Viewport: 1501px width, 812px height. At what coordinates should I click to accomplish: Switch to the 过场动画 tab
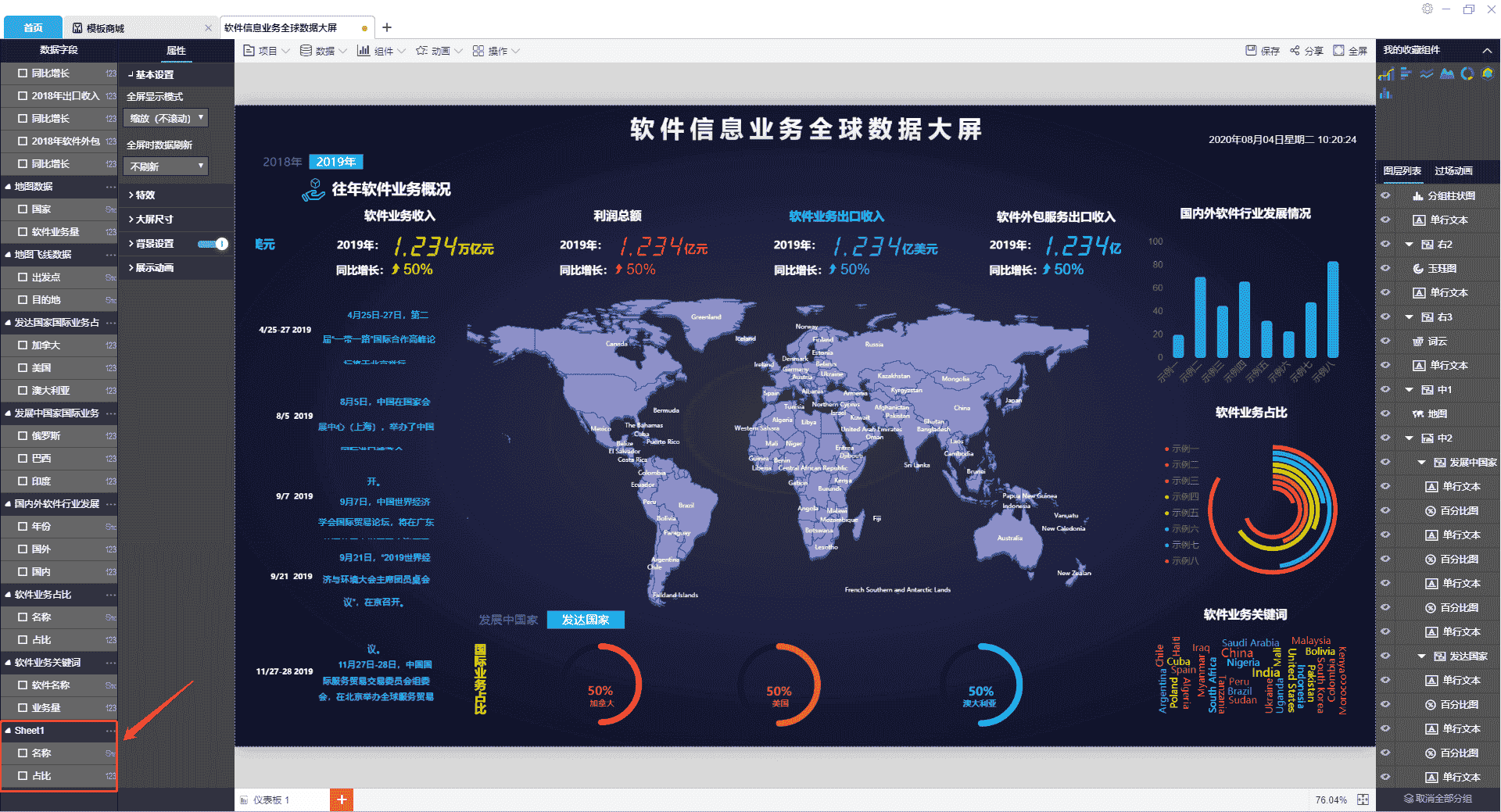coord(1453,171)
